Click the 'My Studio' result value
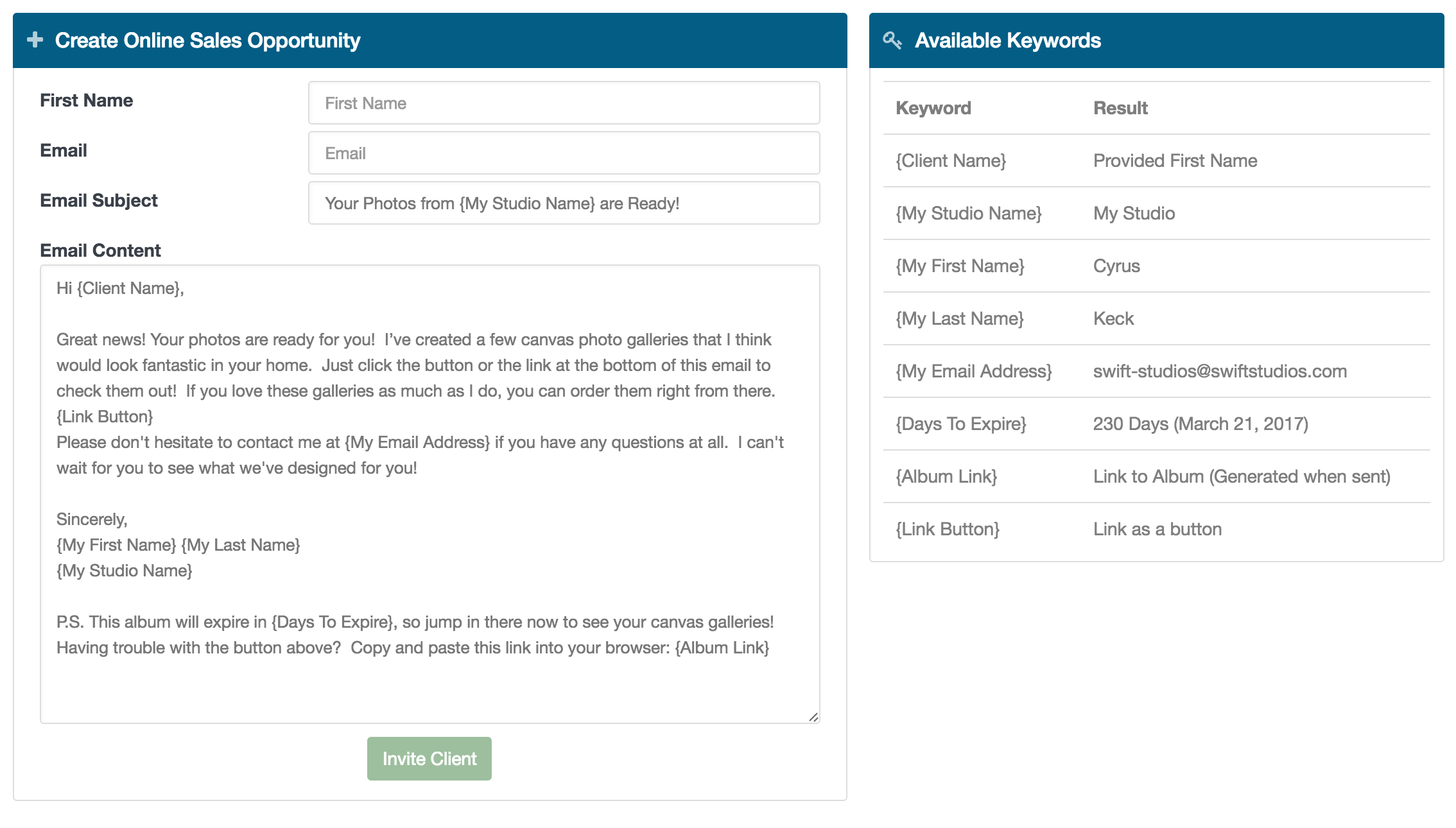The height and width of the screenshot is (828, 1456). coord(1134,213)
